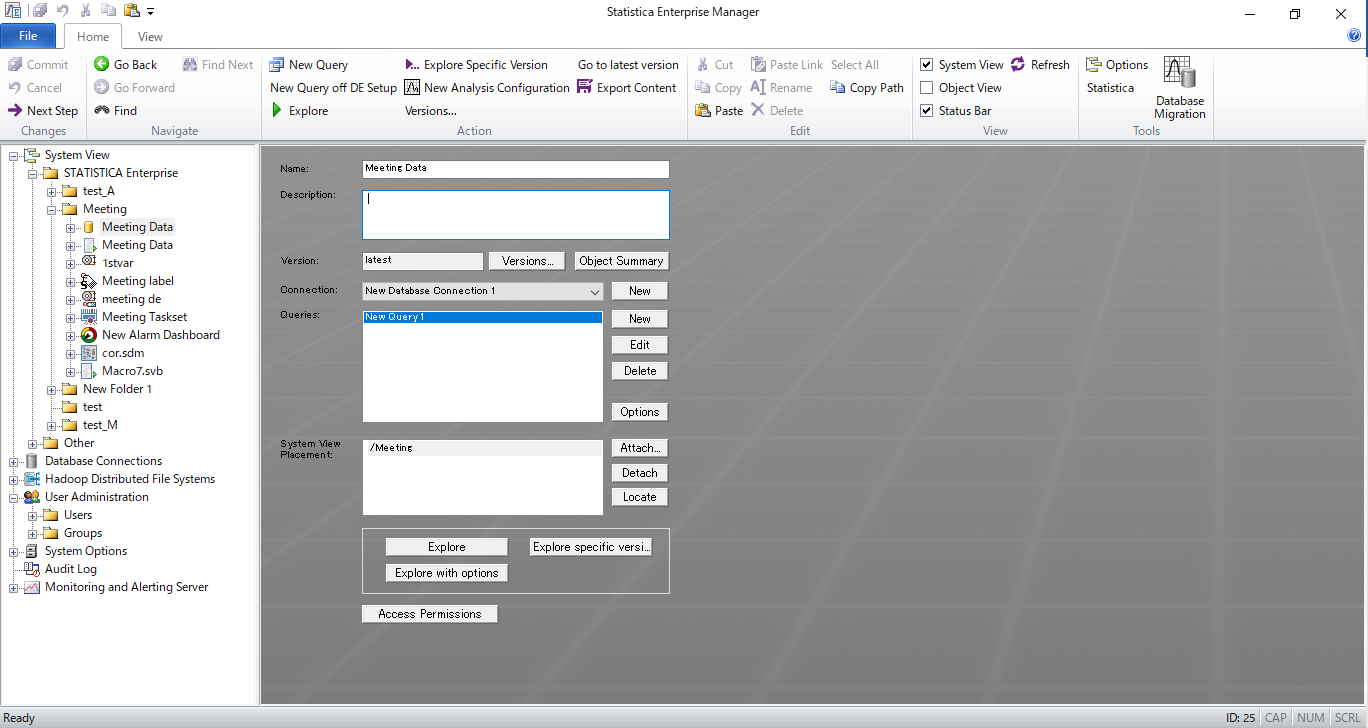Click the Copy Path icon
Viewport: 1368px width, 728px height.
pyautogui.click(x=838, y=87)
